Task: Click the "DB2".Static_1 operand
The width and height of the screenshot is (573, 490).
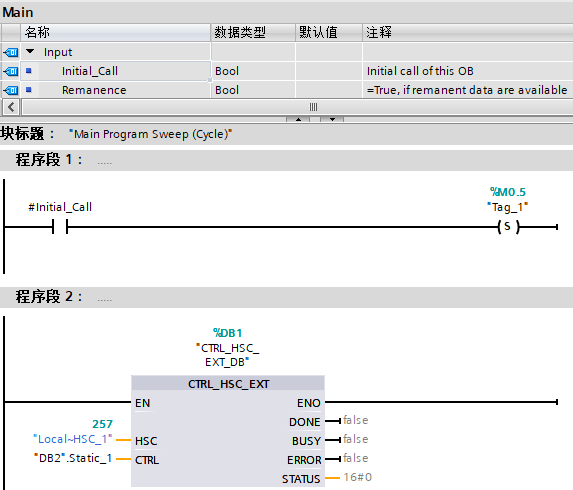Action: click(x=72, y=458)
